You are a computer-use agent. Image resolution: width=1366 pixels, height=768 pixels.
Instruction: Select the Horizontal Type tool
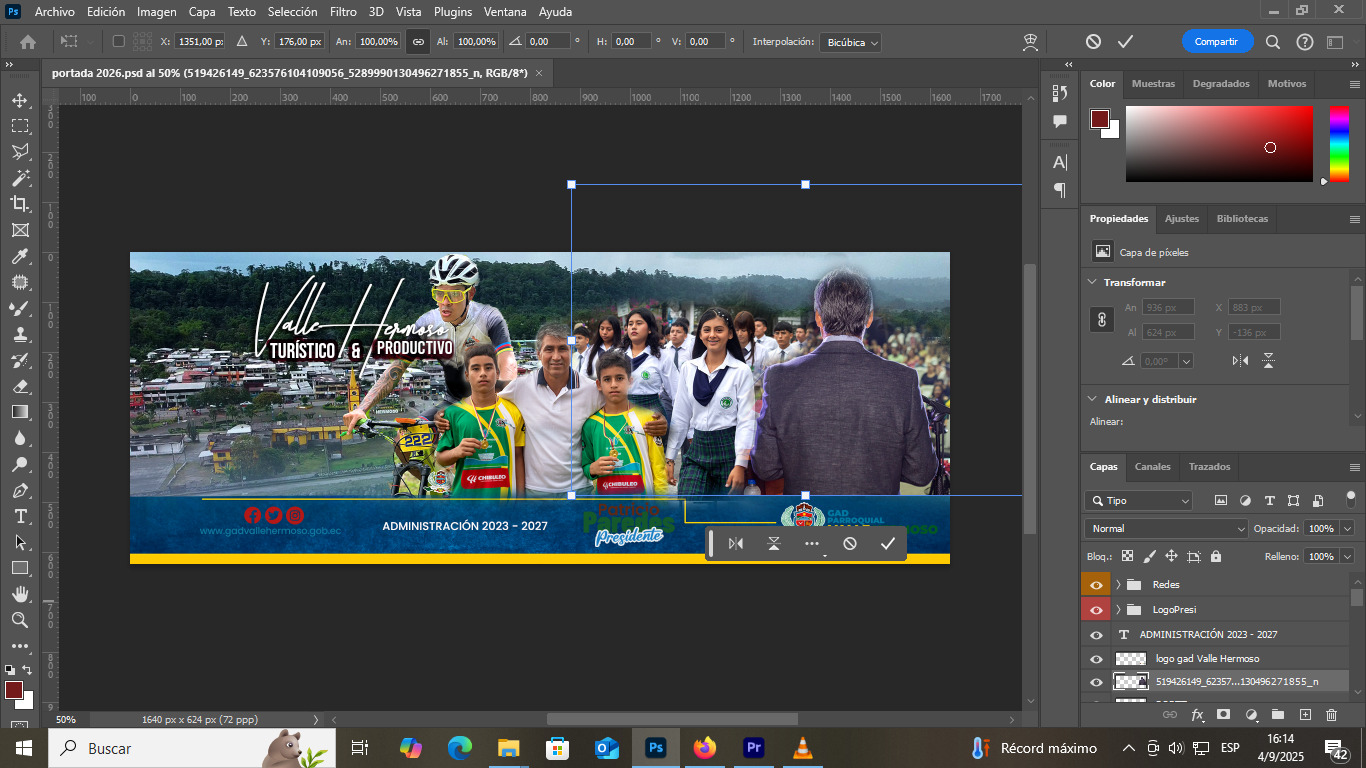pyautogui.click(x=20, y=516)
